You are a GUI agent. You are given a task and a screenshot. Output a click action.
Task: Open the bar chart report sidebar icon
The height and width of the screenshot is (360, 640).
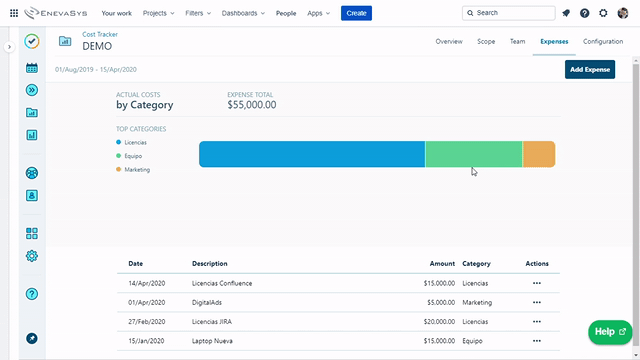[x=32, y=135]
